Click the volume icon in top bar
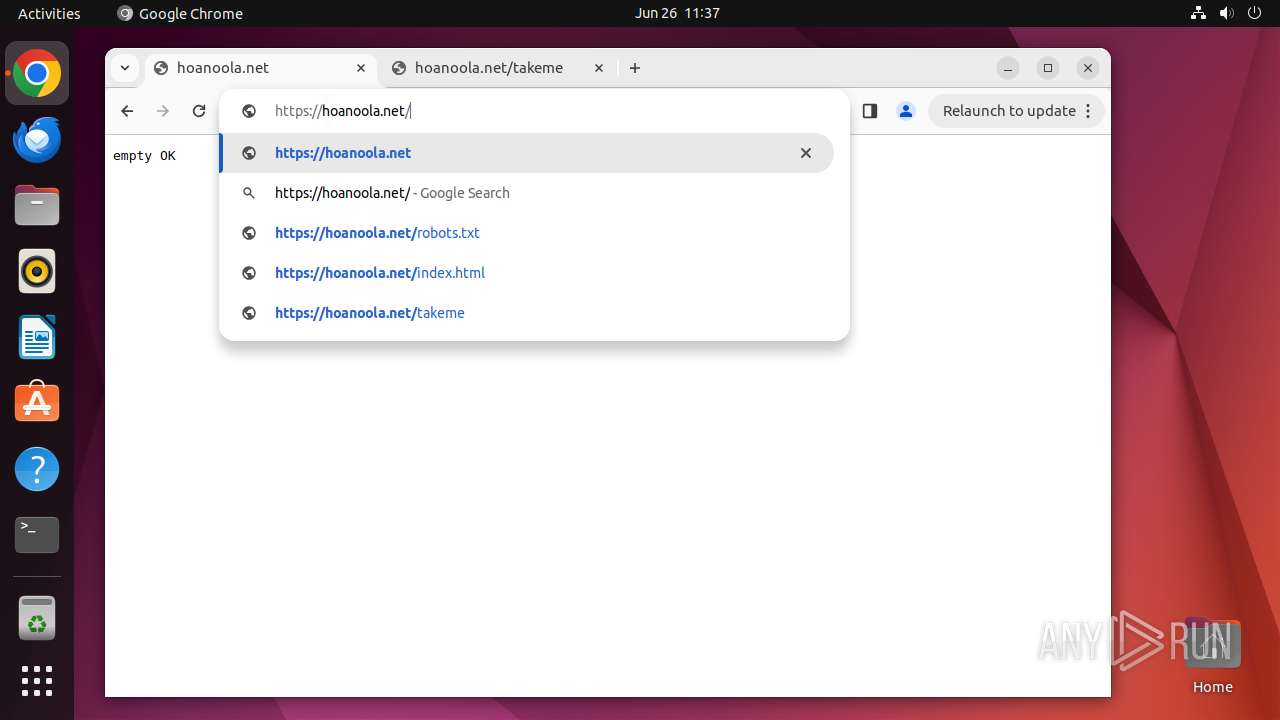This screenshot has height=720, width=1280. coord(1226,13)
